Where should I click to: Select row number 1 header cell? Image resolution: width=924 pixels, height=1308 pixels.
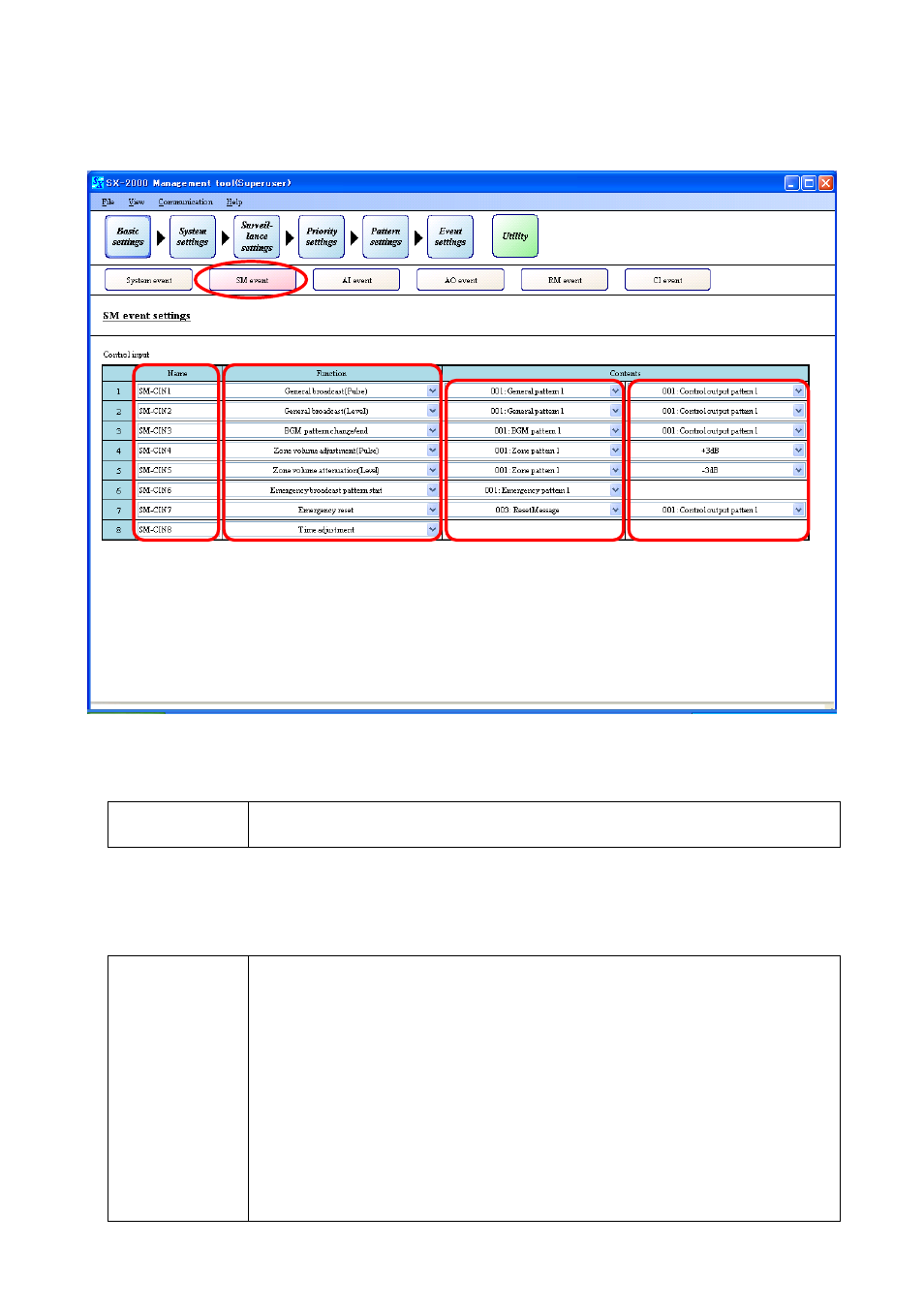118,391
